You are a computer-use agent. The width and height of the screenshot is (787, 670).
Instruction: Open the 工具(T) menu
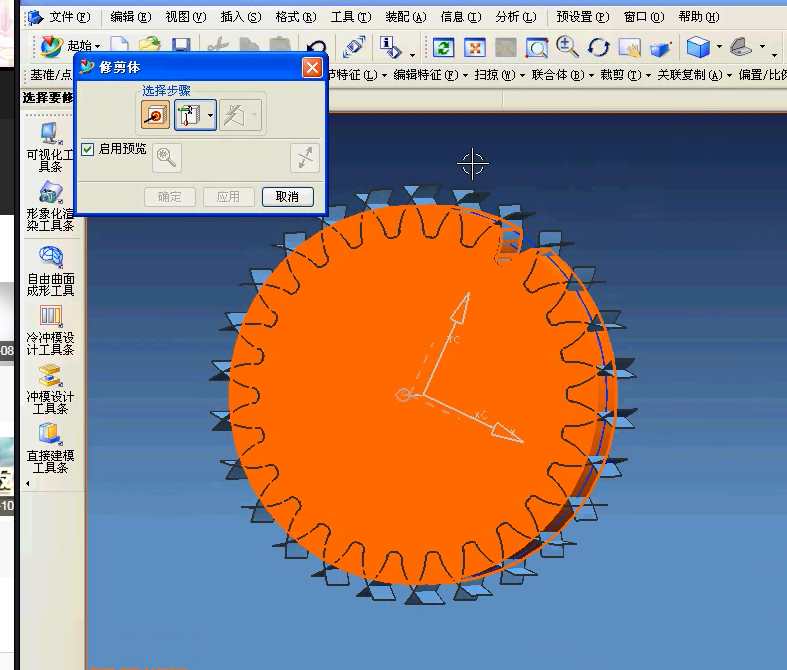(351, 17)
